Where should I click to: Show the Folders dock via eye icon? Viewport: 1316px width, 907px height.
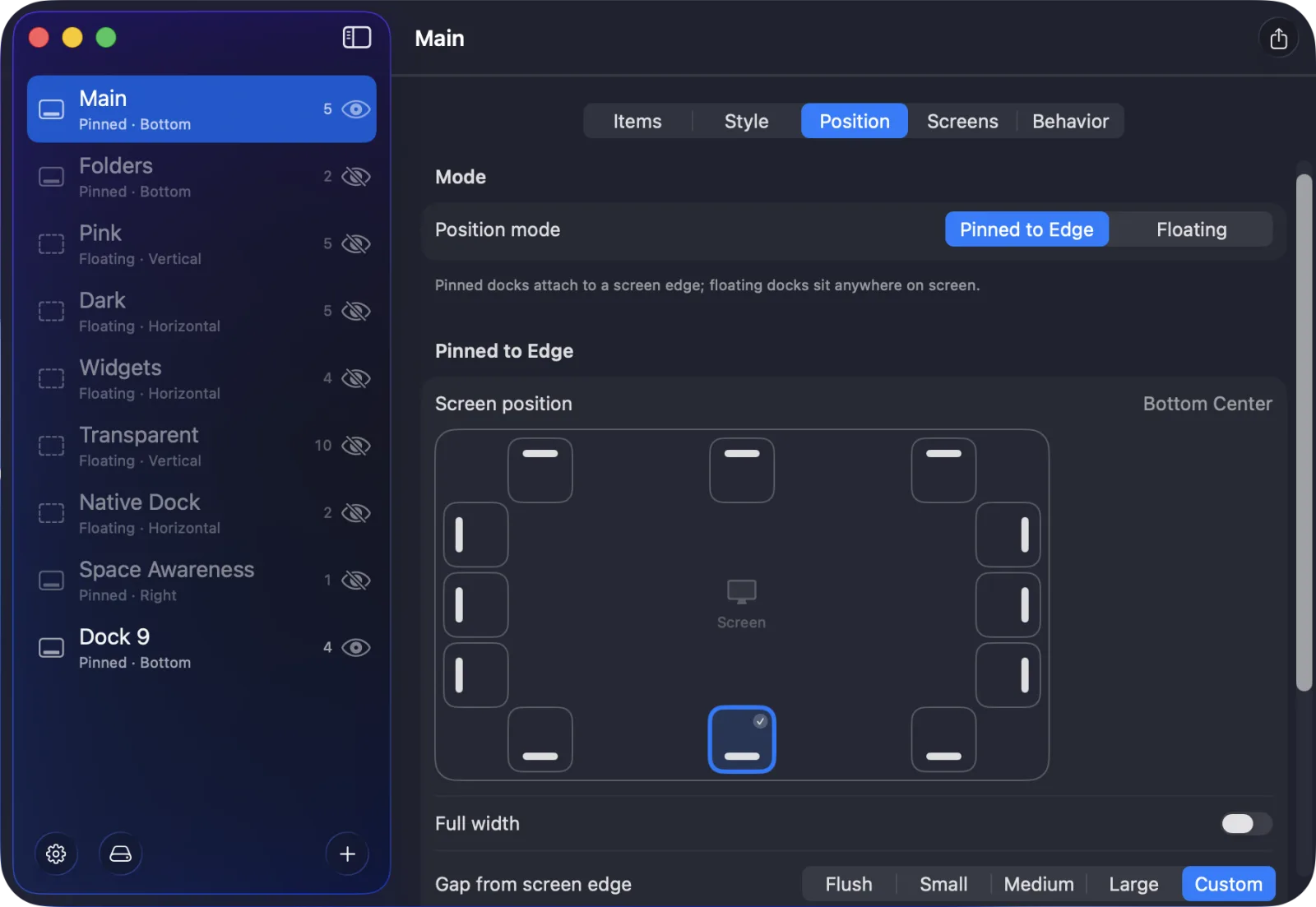click(356, 177)
